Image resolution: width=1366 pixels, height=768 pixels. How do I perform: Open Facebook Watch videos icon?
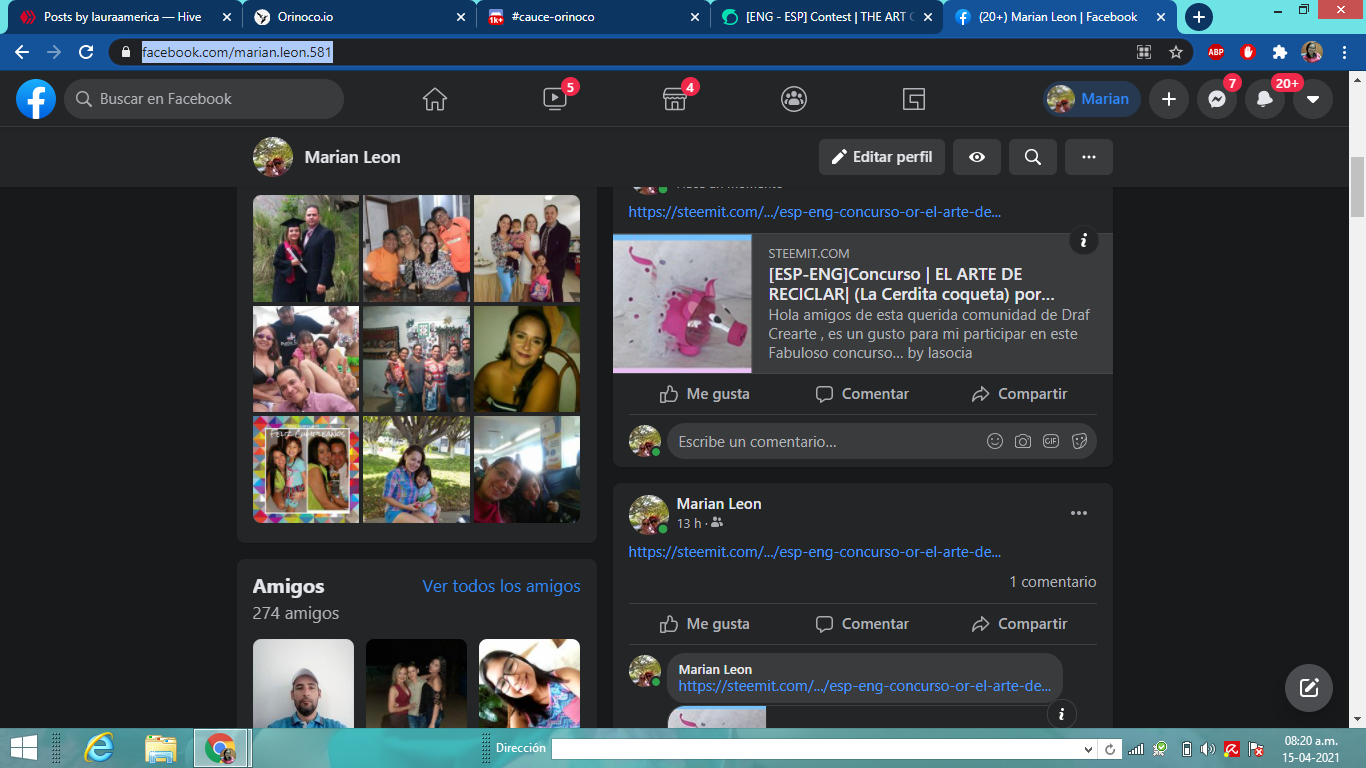(x=555, y=99)
